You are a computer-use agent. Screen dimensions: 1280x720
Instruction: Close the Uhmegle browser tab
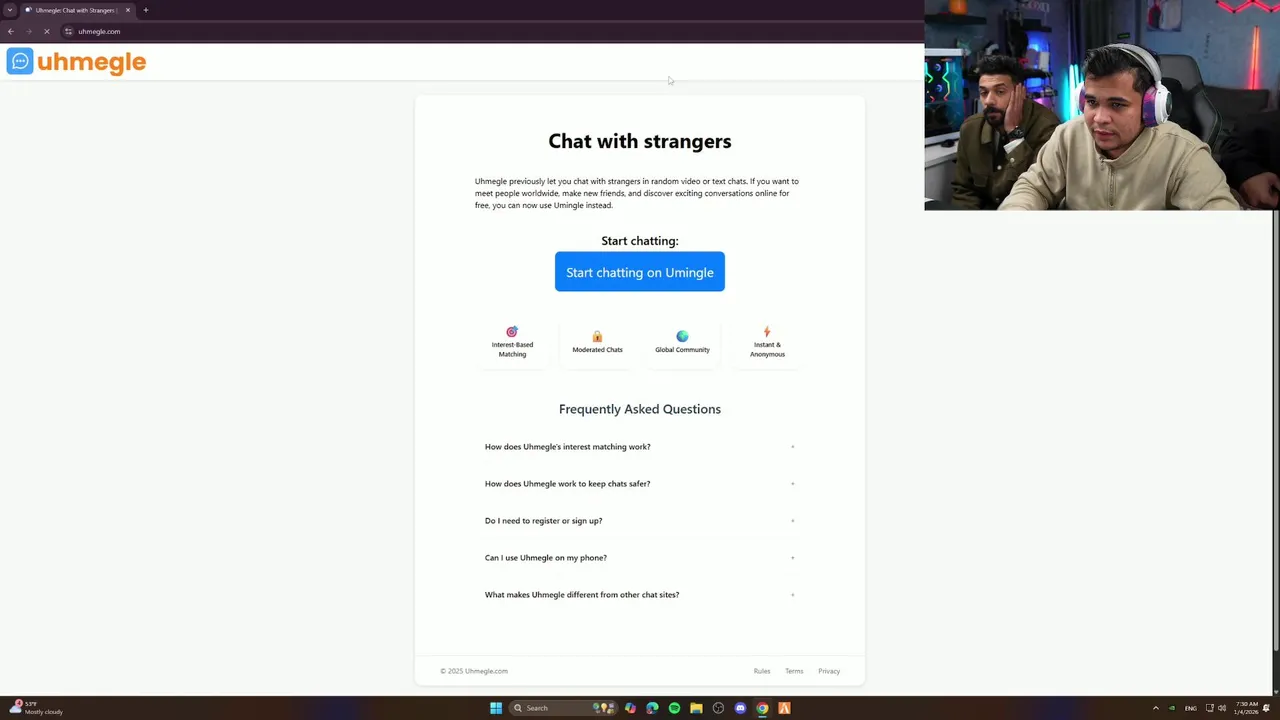127,10
